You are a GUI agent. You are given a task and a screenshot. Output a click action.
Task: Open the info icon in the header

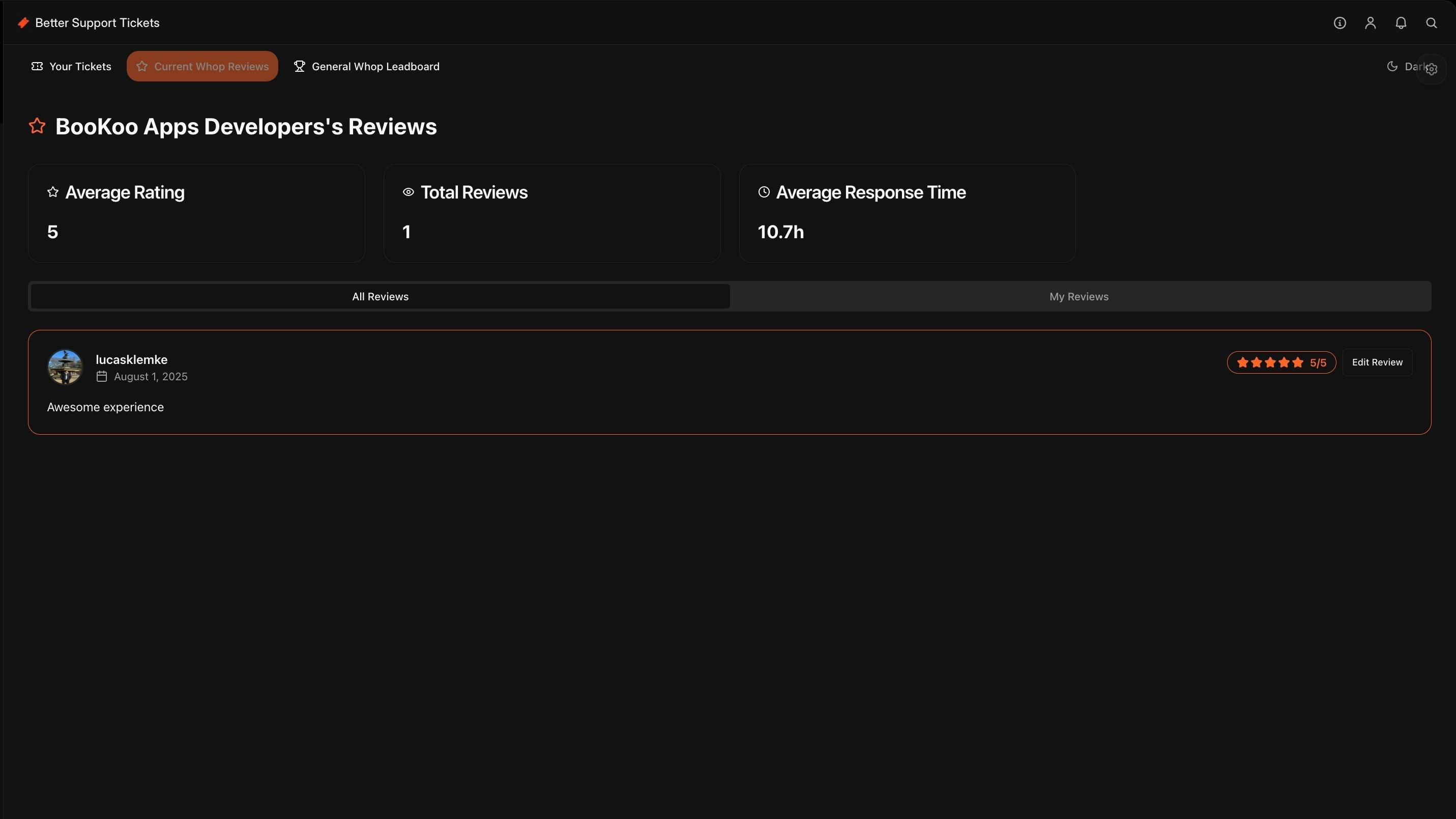click(x=1339, y=22)
